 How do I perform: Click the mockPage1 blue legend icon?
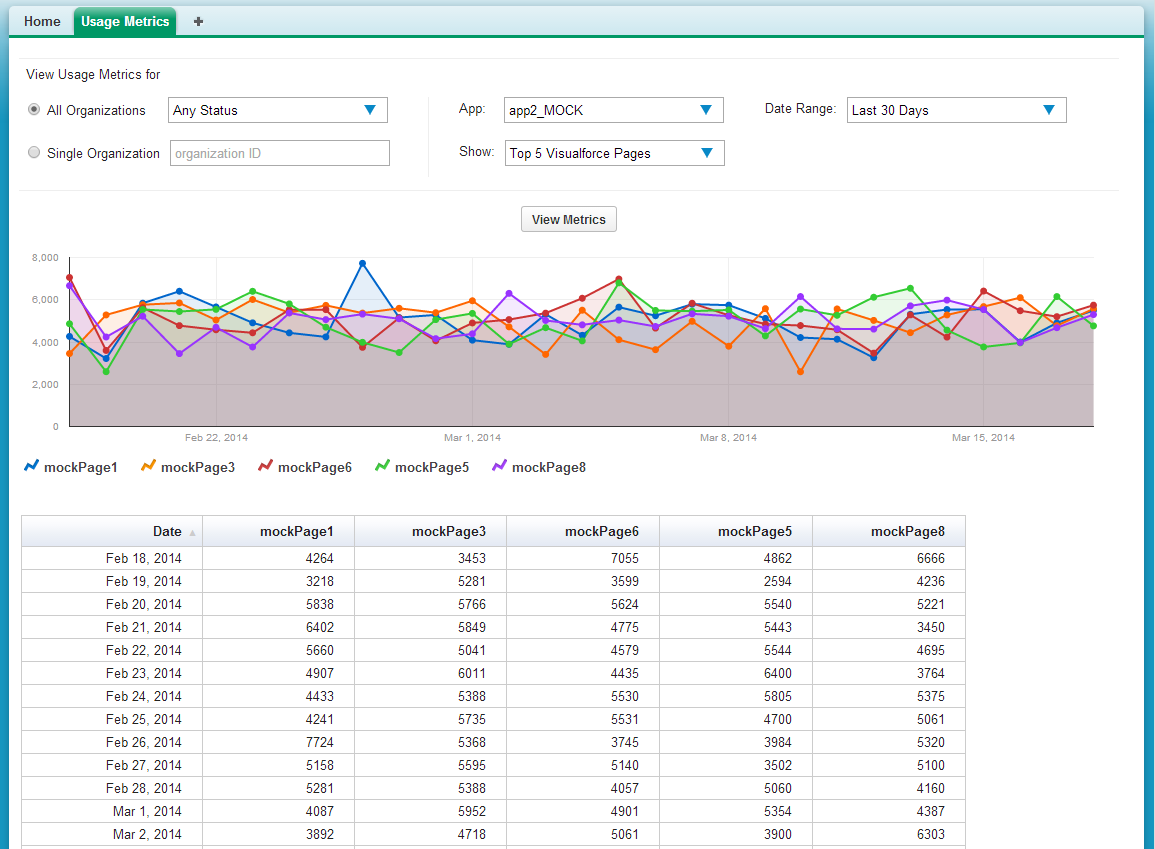tap(31, 466)
